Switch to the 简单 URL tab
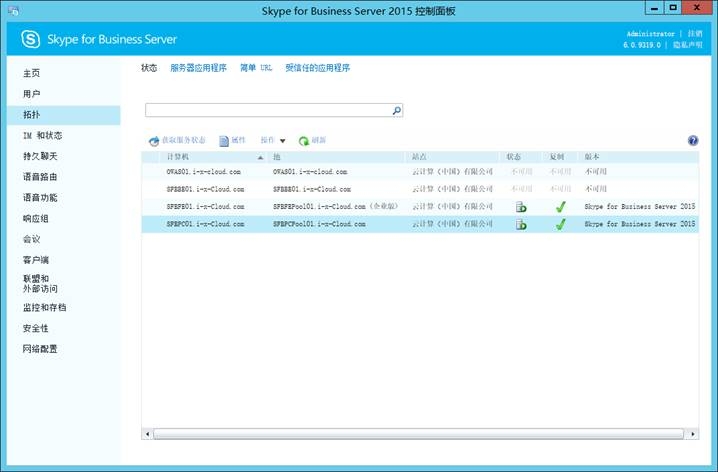 256,68
